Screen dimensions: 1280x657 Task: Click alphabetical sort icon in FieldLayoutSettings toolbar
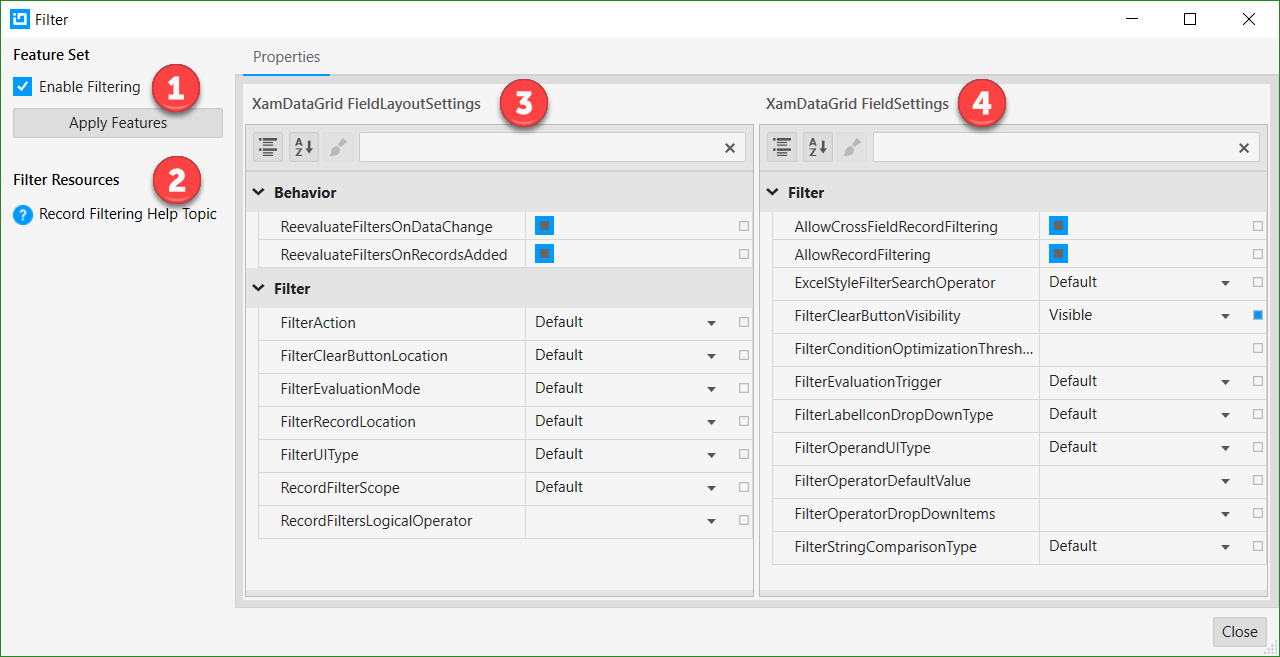(x=303, y=148)
